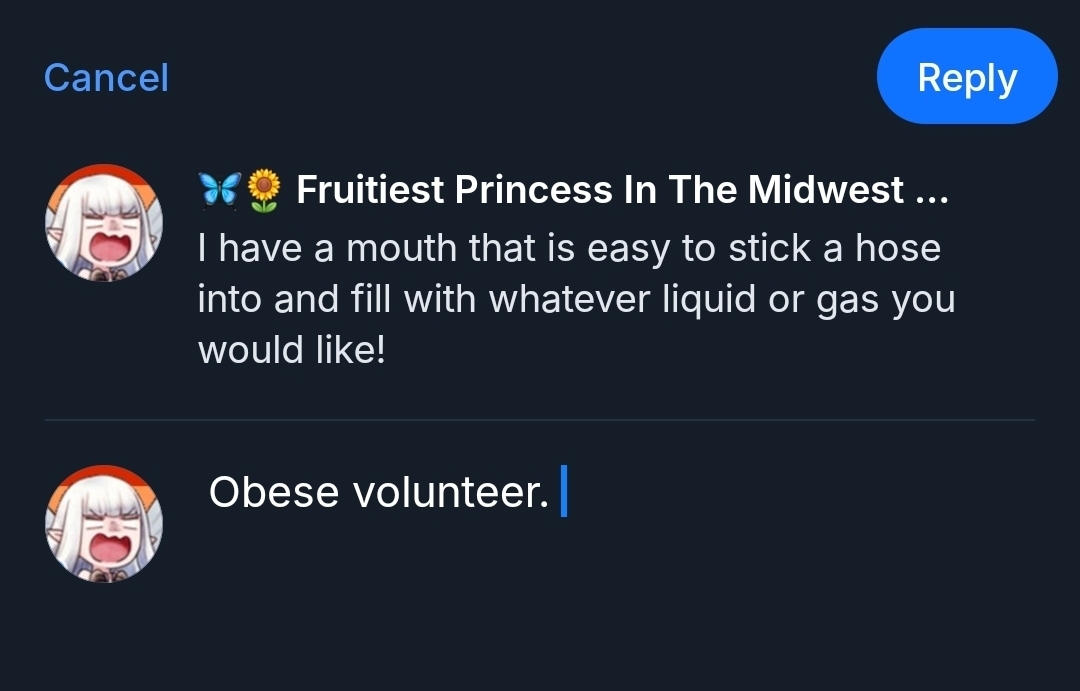Image resolution: width=1080 pixels, height=691 pixels.
Task: Tap your avatar beside the reply draft
Action: 104,523
